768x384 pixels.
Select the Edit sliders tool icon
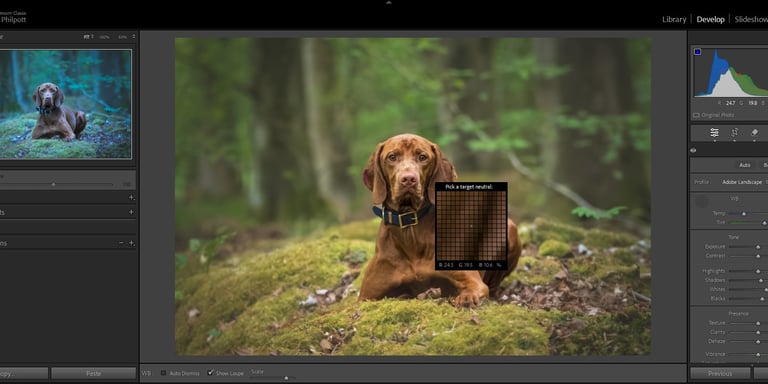pyautogui.click(x=714, y=133)
